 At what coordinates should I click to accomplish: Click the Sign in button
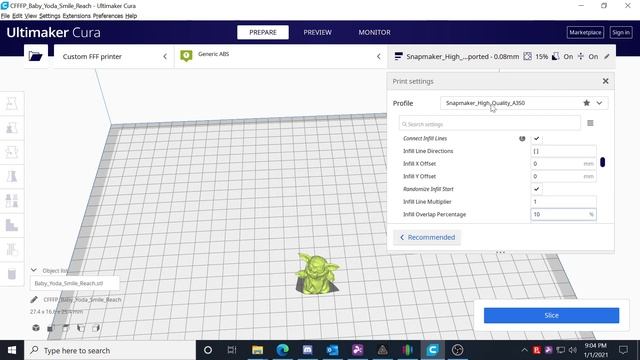621,32
